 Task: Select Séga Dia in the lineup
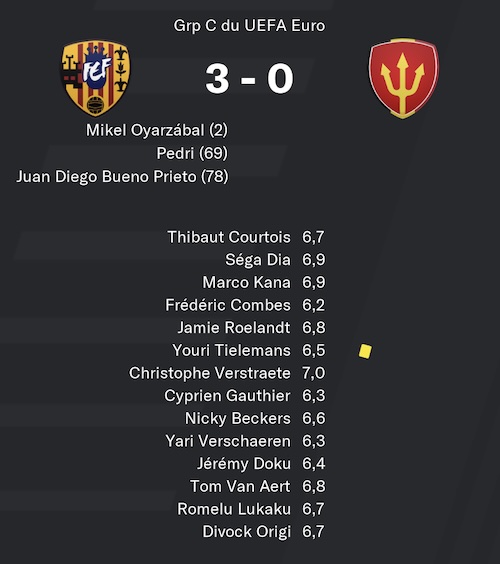pyautogui.click(x=258, y=260)
